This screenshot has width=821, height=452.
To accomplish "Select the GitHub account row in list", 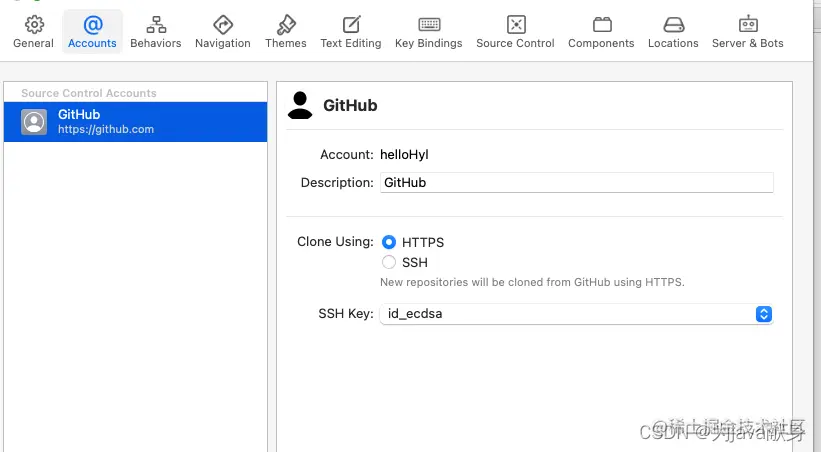I will 135,122.
